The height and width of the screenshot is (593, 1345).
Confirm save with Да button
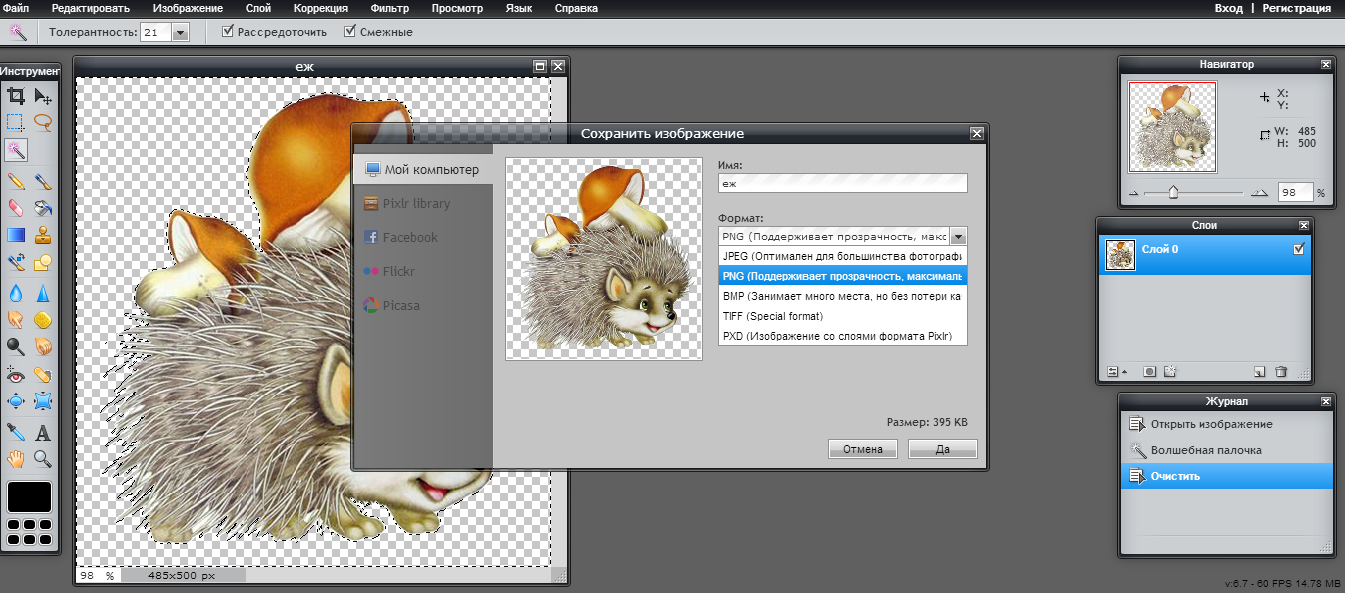(942, 449)
